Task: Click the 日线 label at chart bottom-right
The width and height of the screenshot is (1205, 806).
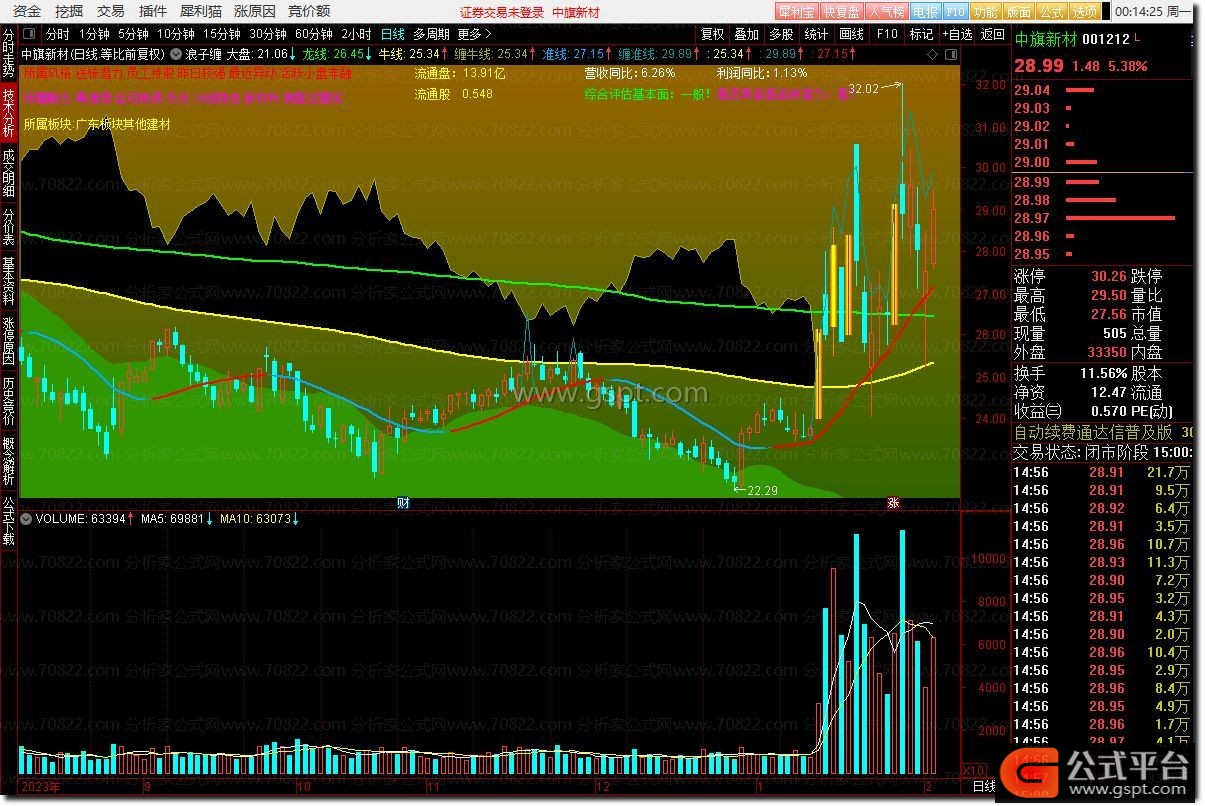Action: click(x=985, y=788)
